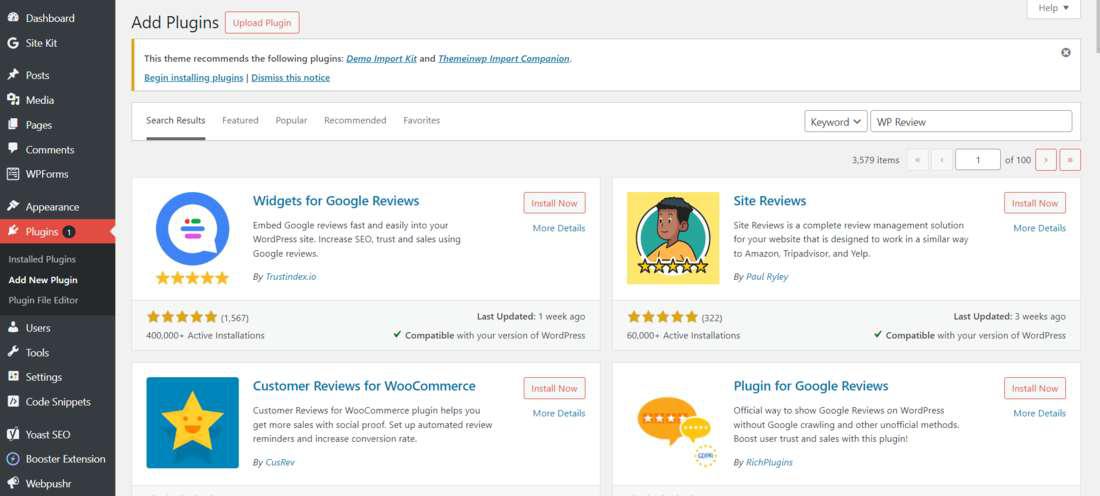Install the Site Reviews plugin
Image resolution: width=1100 pixels, height=496 pixels.
1034,203
